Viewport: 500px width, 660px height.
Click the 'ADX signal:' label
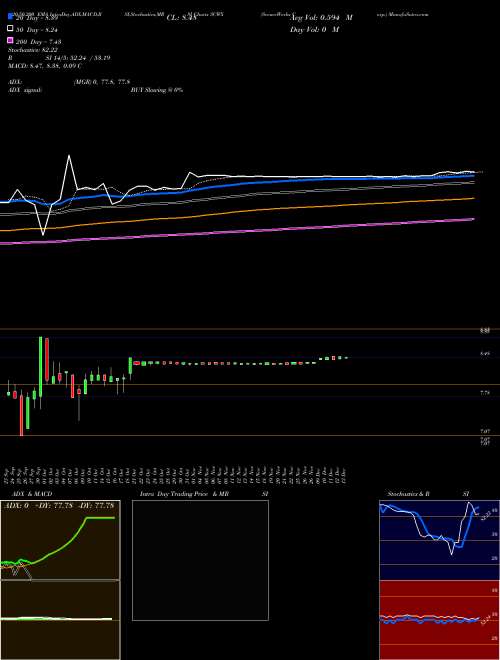coord(25,90)
